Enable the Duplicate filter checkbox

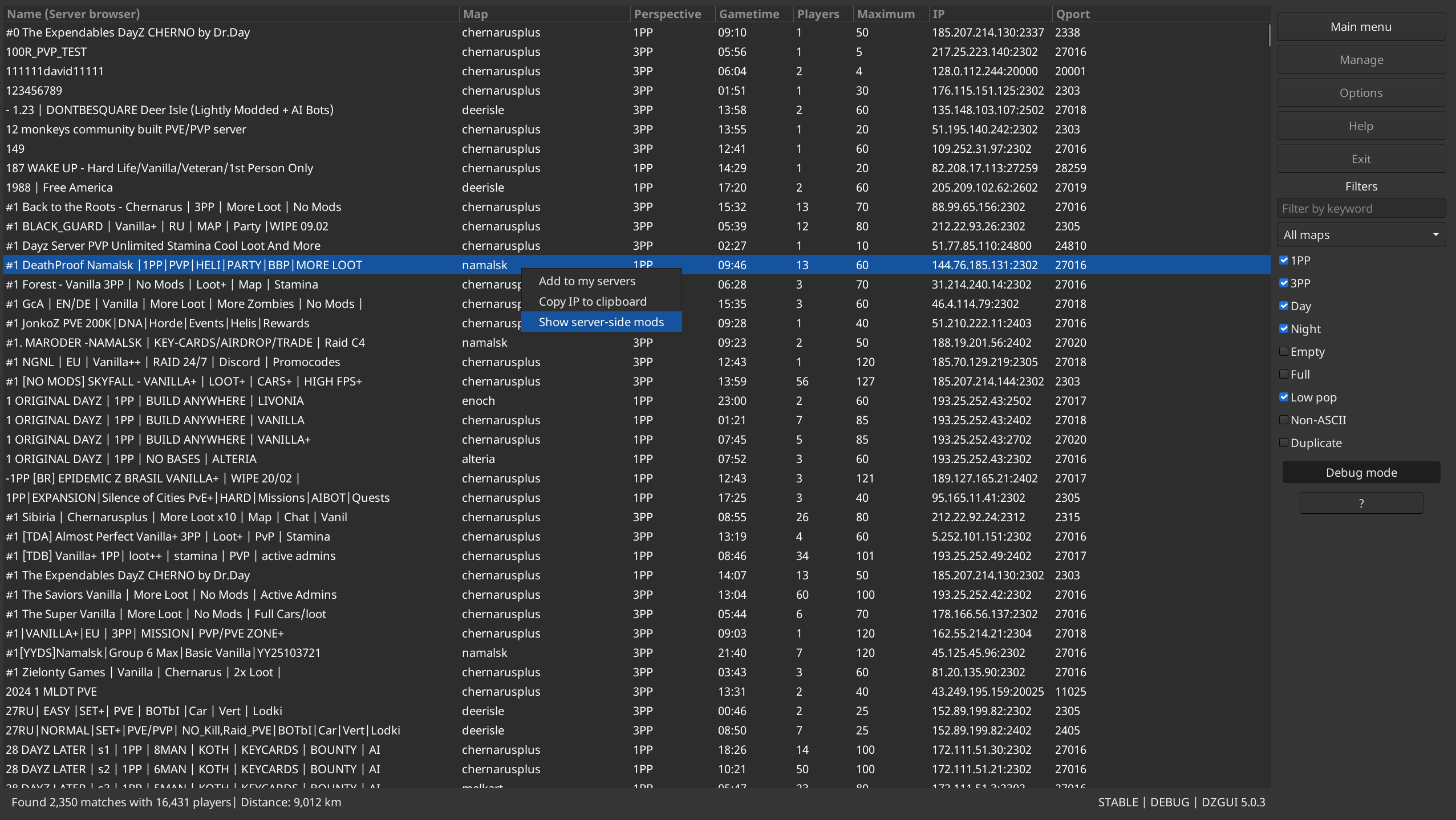[x=1284, y=443]
